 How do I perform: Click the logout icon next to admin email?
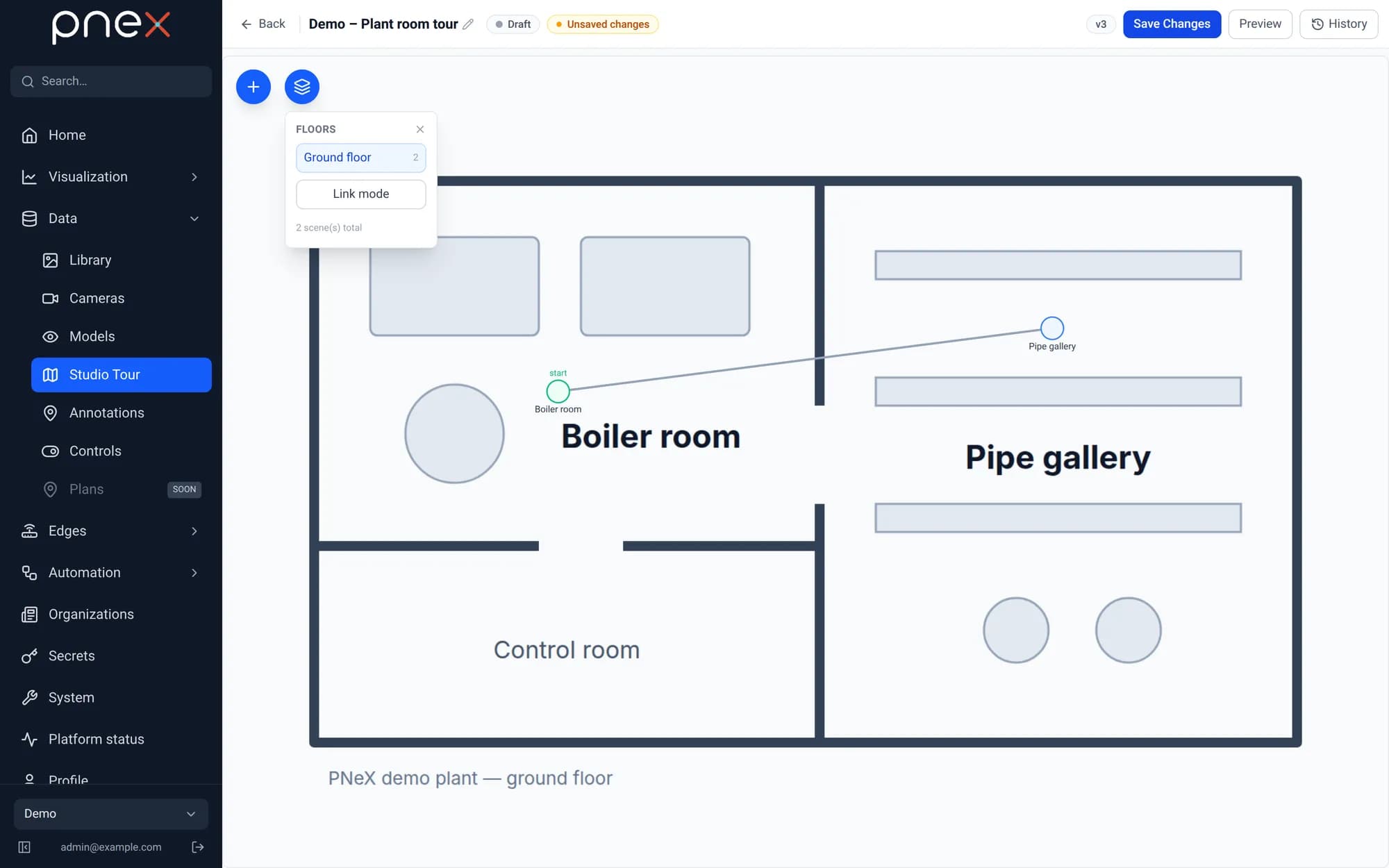(x=198, y=847)
